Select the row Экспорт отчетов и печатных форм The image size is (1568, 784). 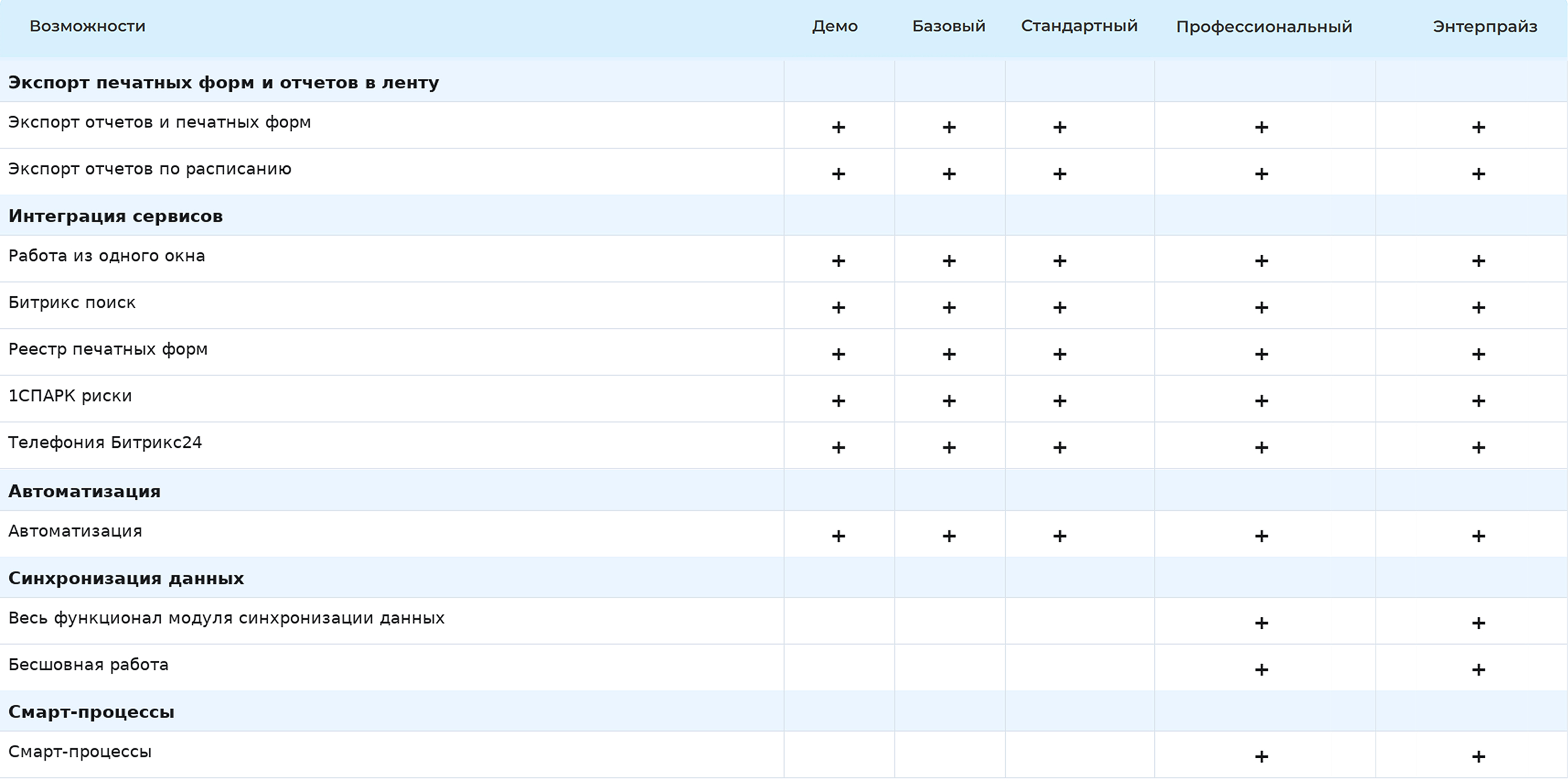click(784, 125)
